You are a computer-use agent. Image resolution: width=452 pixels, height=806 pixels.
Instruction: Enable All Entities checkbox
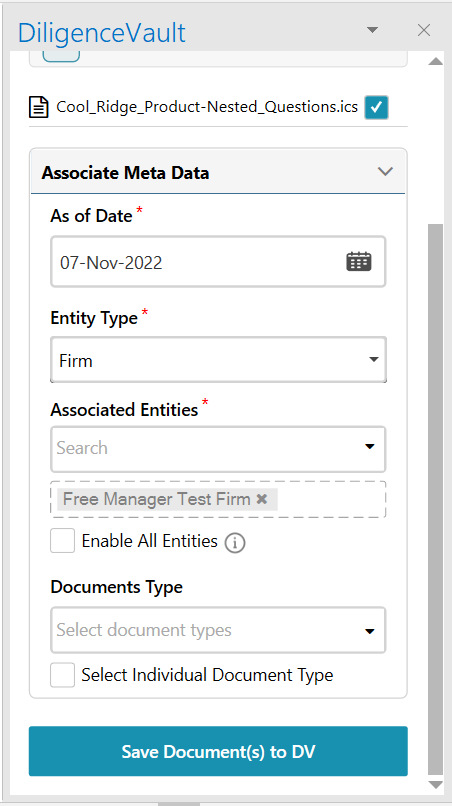(x=63, y=541)
